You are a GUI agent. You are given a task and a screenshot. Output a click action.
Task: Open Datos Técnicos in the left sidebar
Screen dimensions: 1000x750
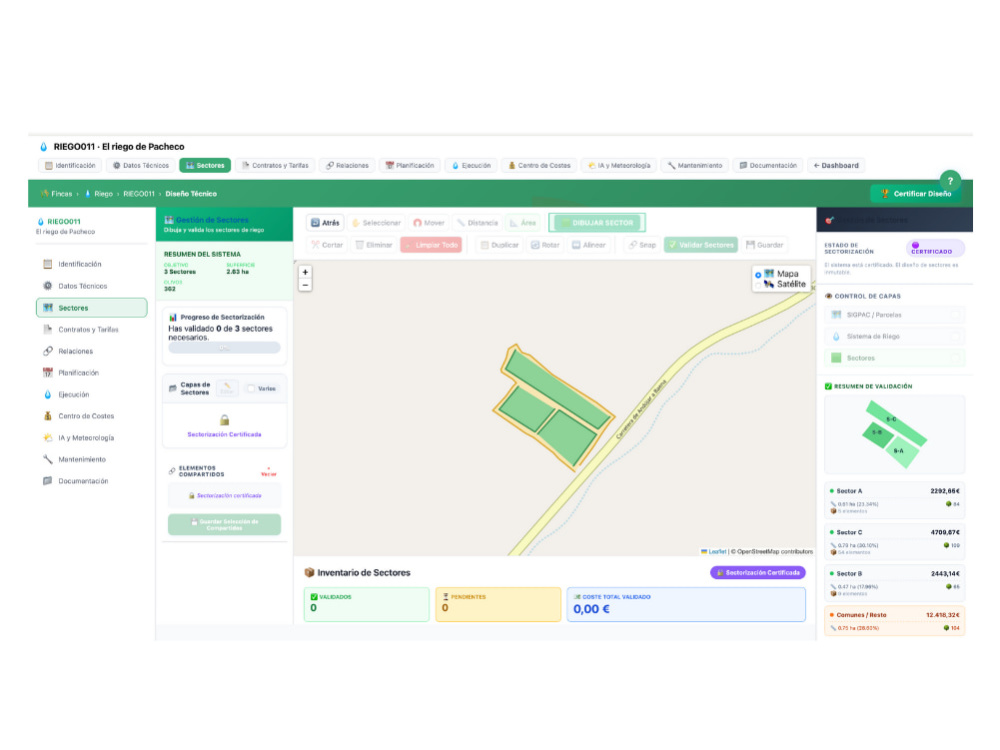pos(91,286)
